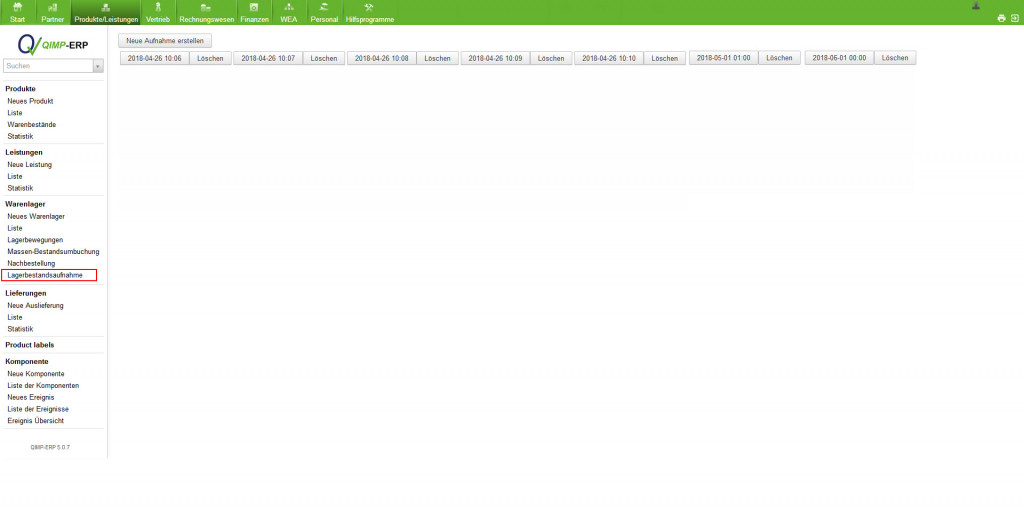Open Massen-Bestandsumbuchung link

tap(54, 251)
